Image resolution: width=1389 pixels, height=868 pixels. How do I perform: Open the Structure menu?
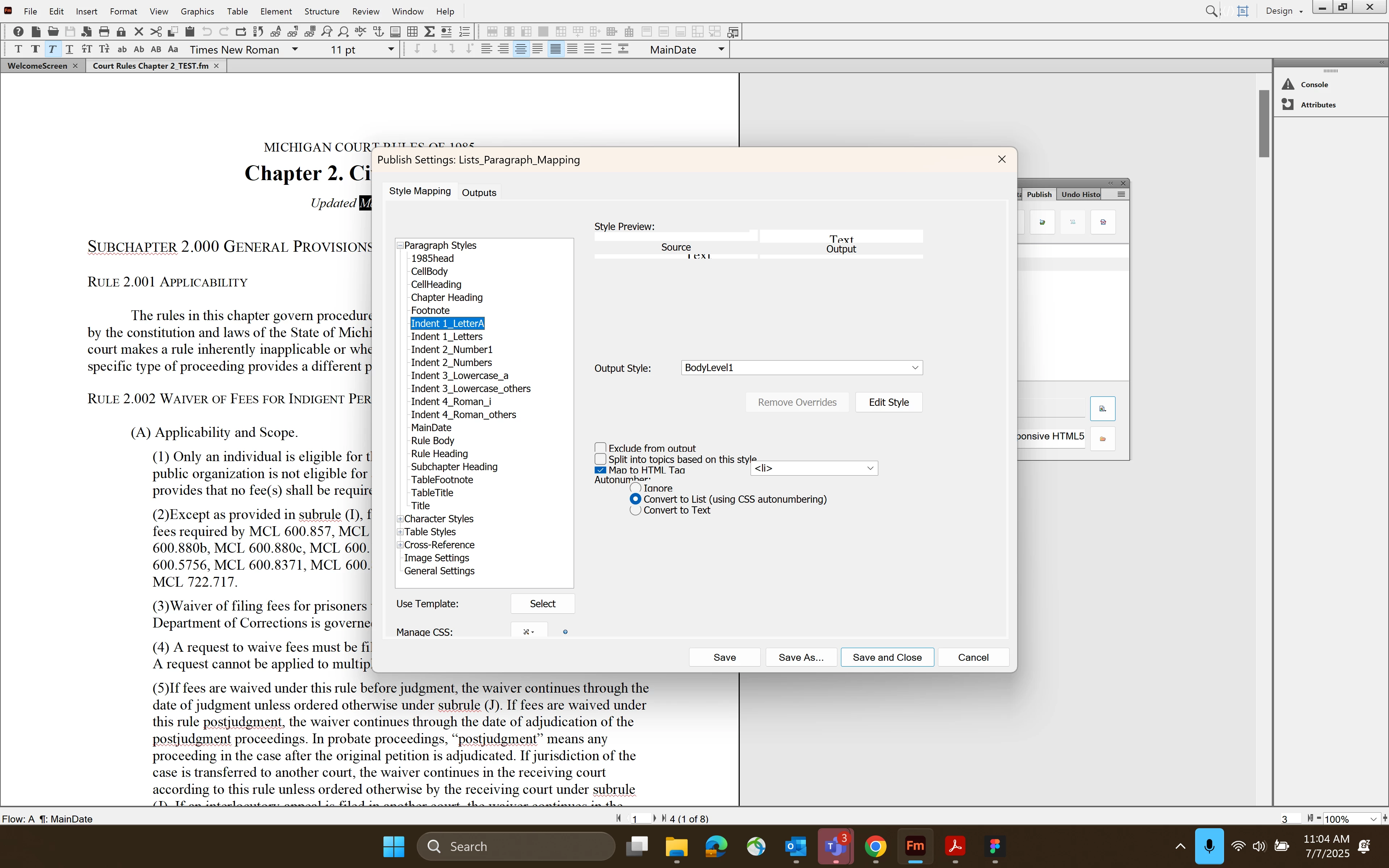tap(322, 11)
